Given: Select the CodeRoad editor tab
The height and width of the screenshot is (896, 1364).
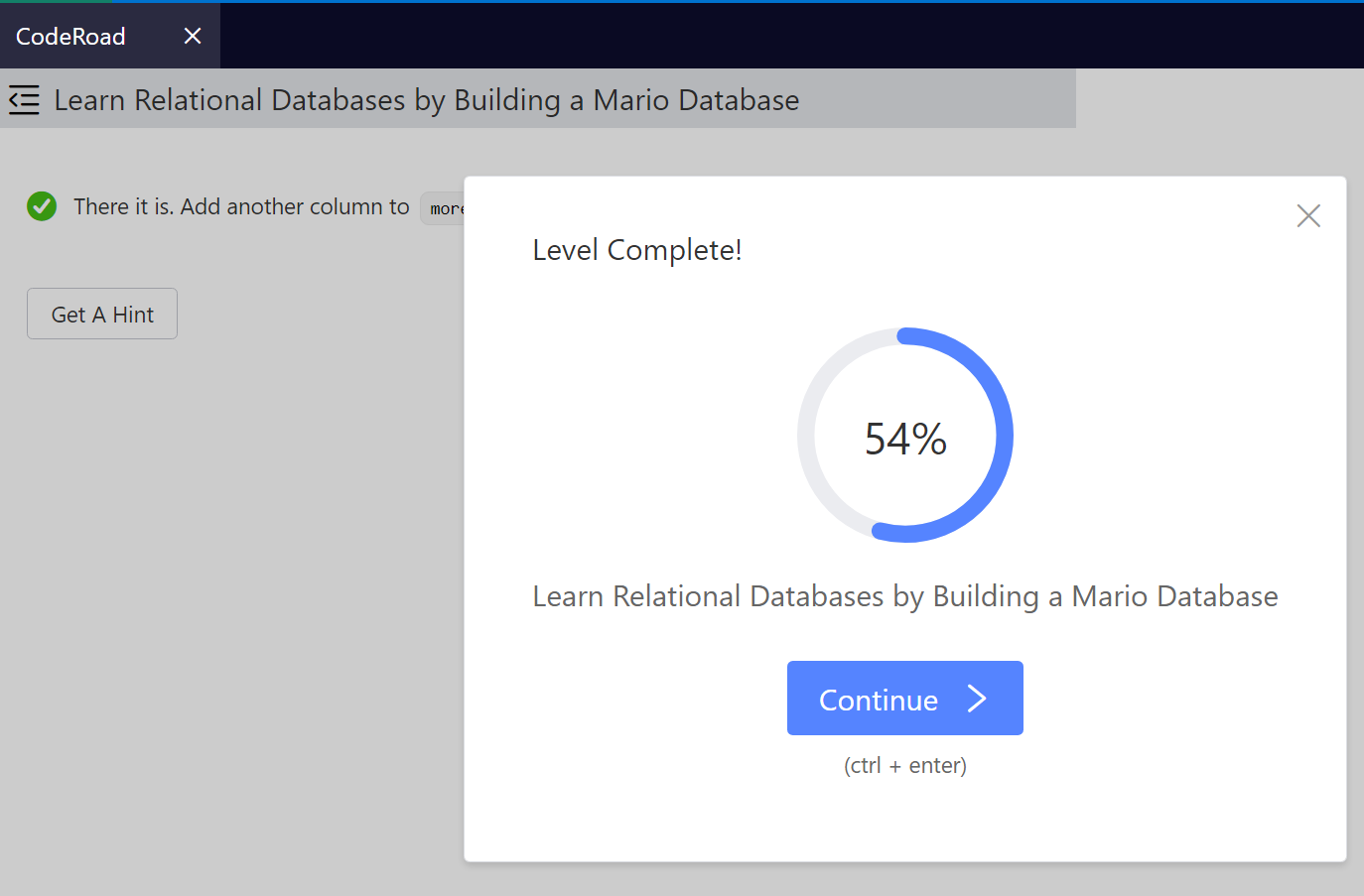Looking at the screenshot, I should (69, 36).
